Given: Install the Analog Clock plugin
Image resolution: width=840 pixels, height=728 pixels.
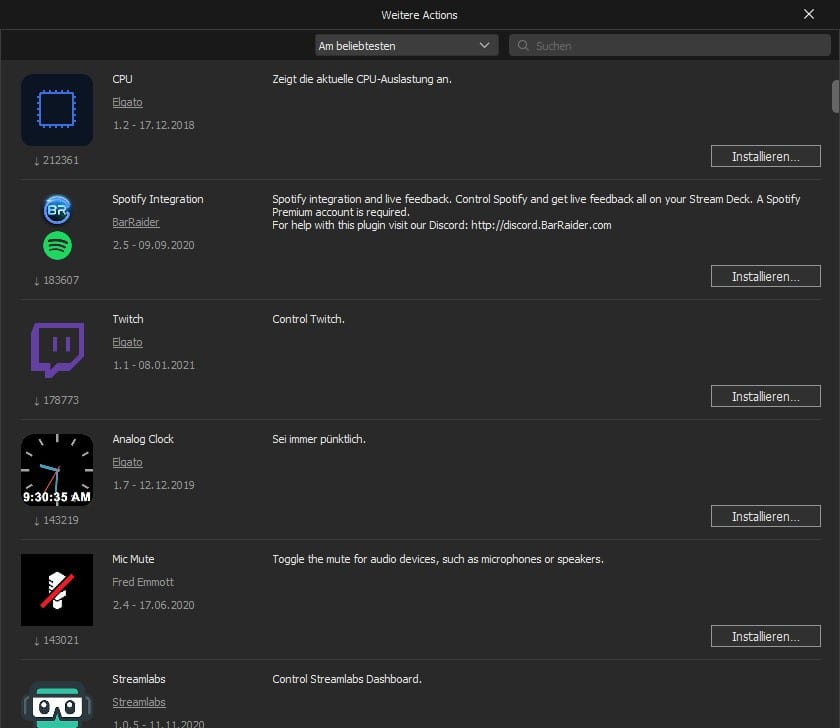Looking at the screenshot, I should (765, 517).
